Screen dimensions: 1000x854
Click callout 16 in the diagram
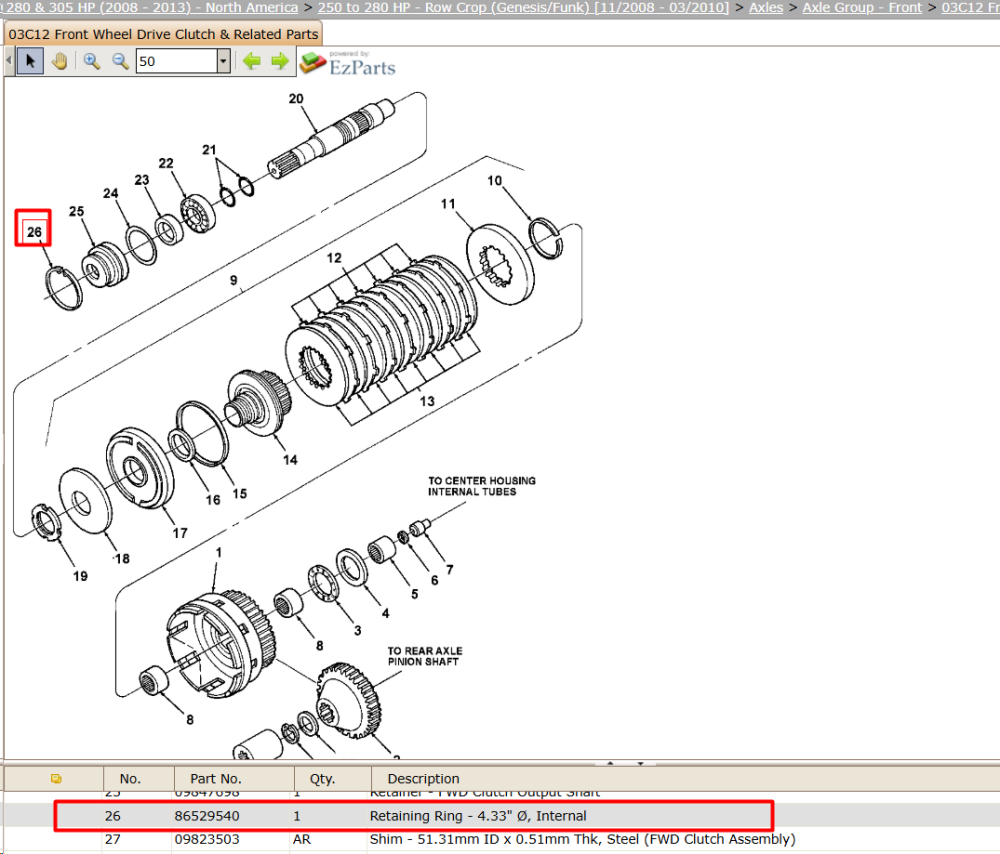(x=213, y=500)
